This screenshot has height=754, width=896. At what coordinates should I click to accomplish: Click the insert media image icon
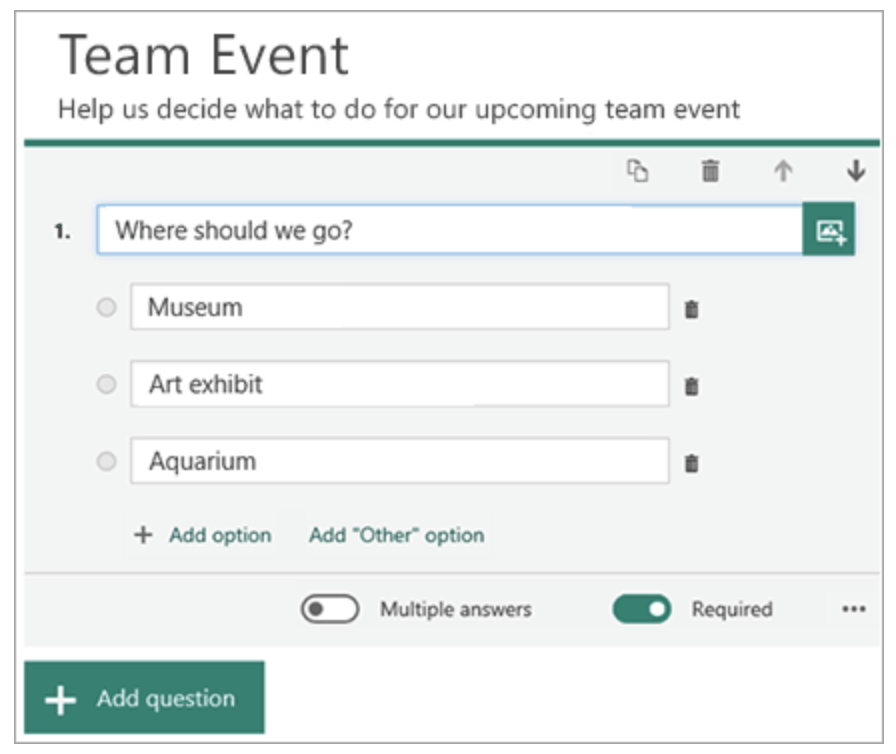[829, 231]
